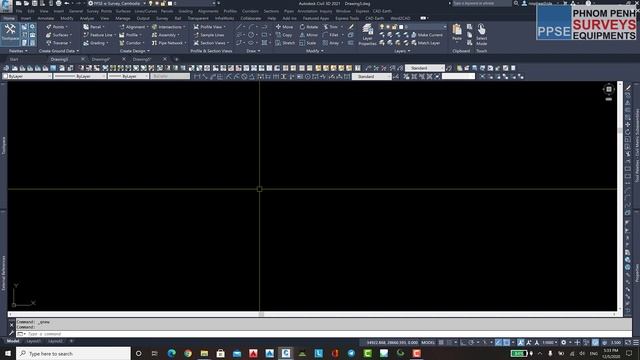
Task: Open File Explorer from taskbar
Action: [x=204, y=353]
